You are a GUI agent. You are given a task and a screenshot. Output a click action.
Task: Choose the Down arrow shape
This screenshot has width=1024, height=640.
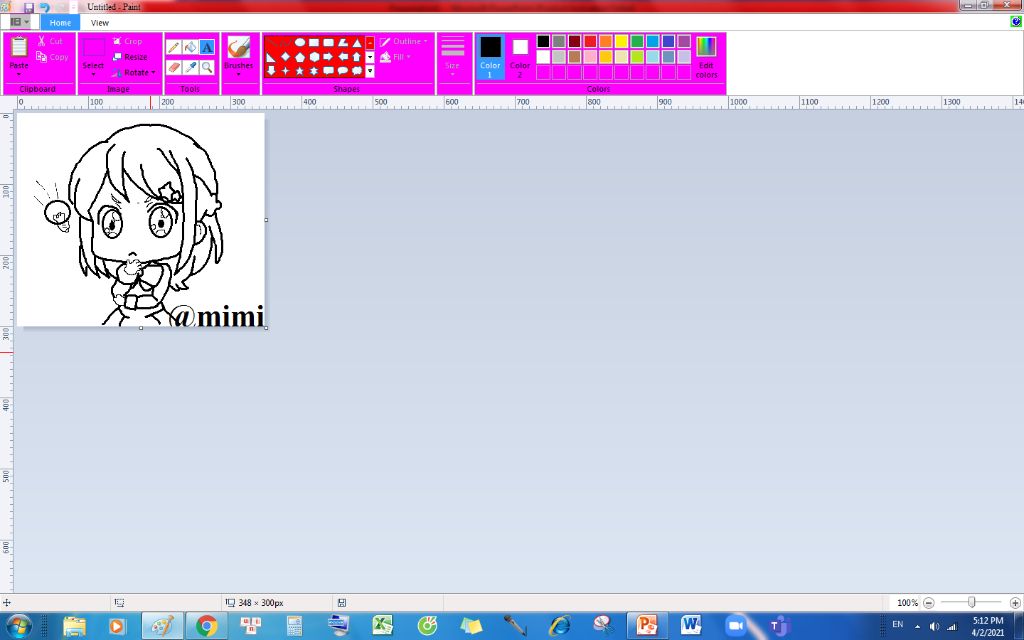pyautogui.click(x=271, y=71)
